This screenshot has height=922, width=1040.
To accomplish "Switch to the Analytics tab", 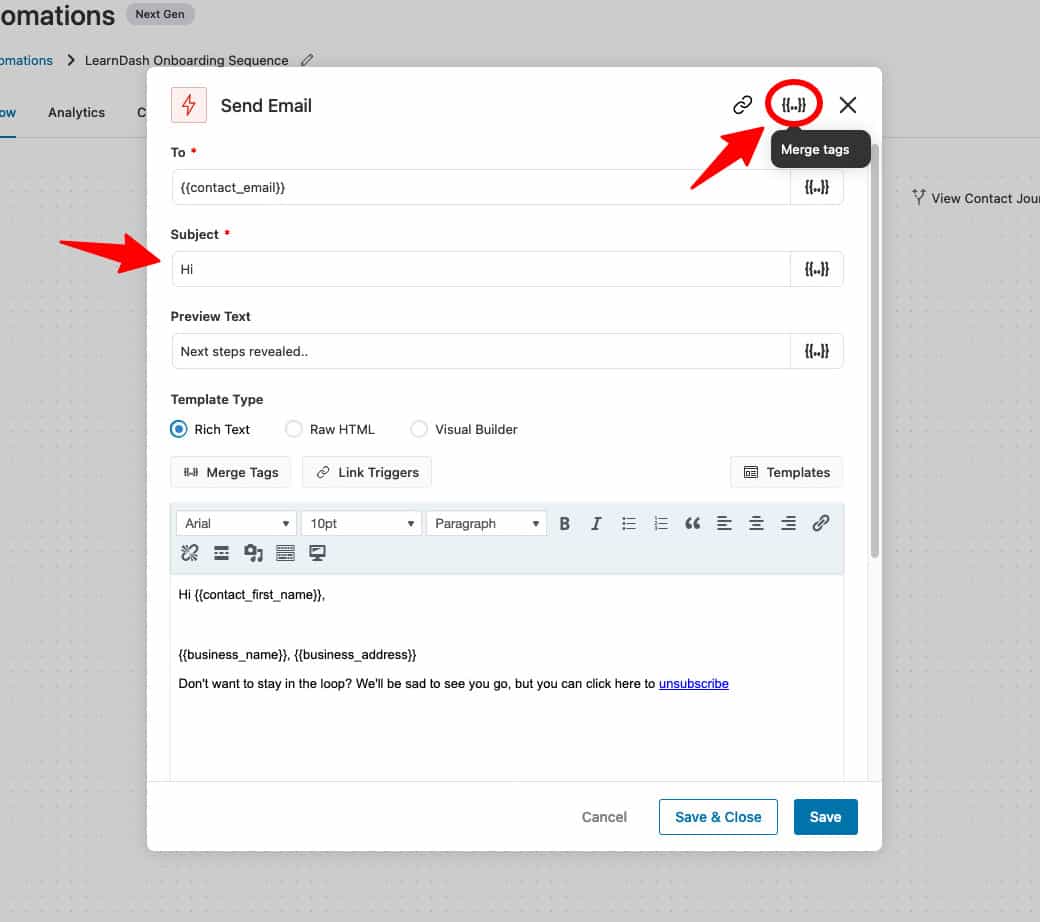I will (76, 112).
